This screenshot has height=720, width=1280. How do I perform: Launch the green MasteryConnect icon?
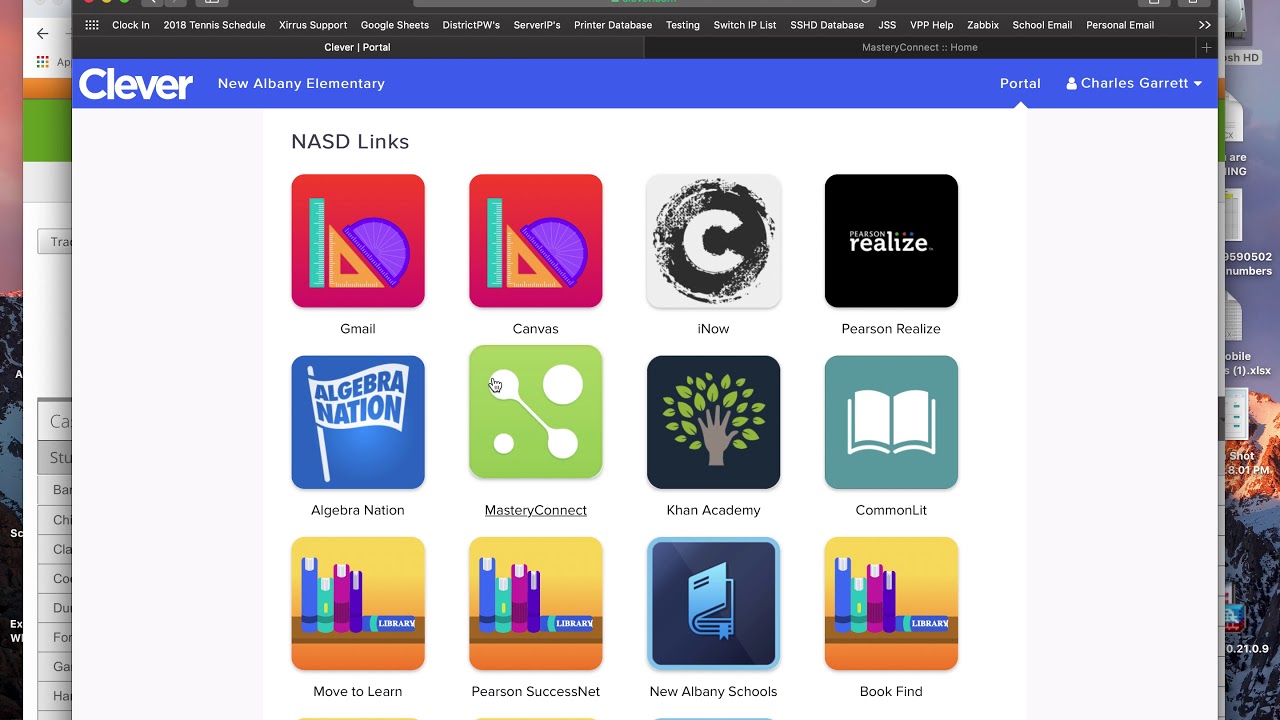(536, 412)
